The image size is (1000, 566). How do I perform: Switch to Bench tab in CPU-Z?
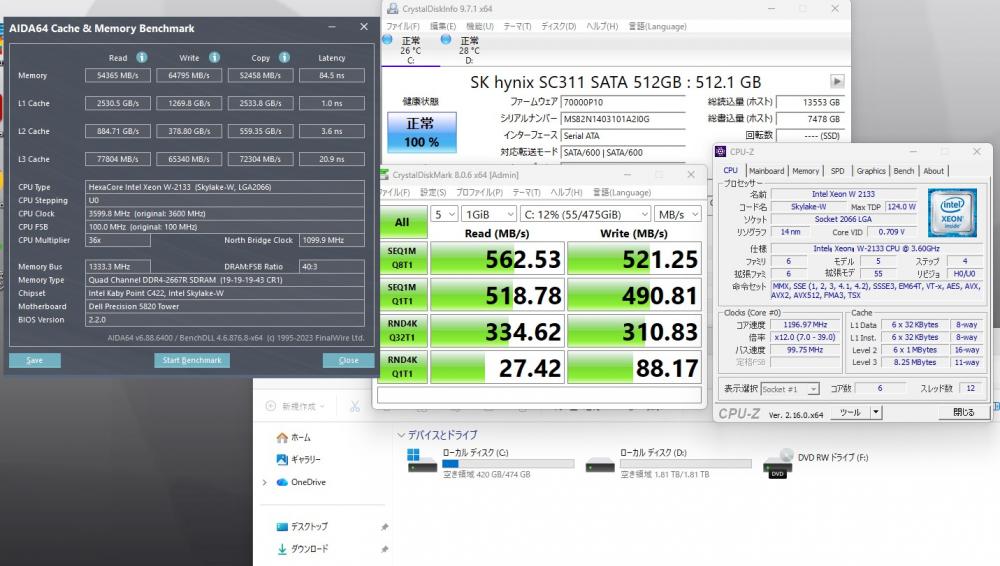pos(903,171)
